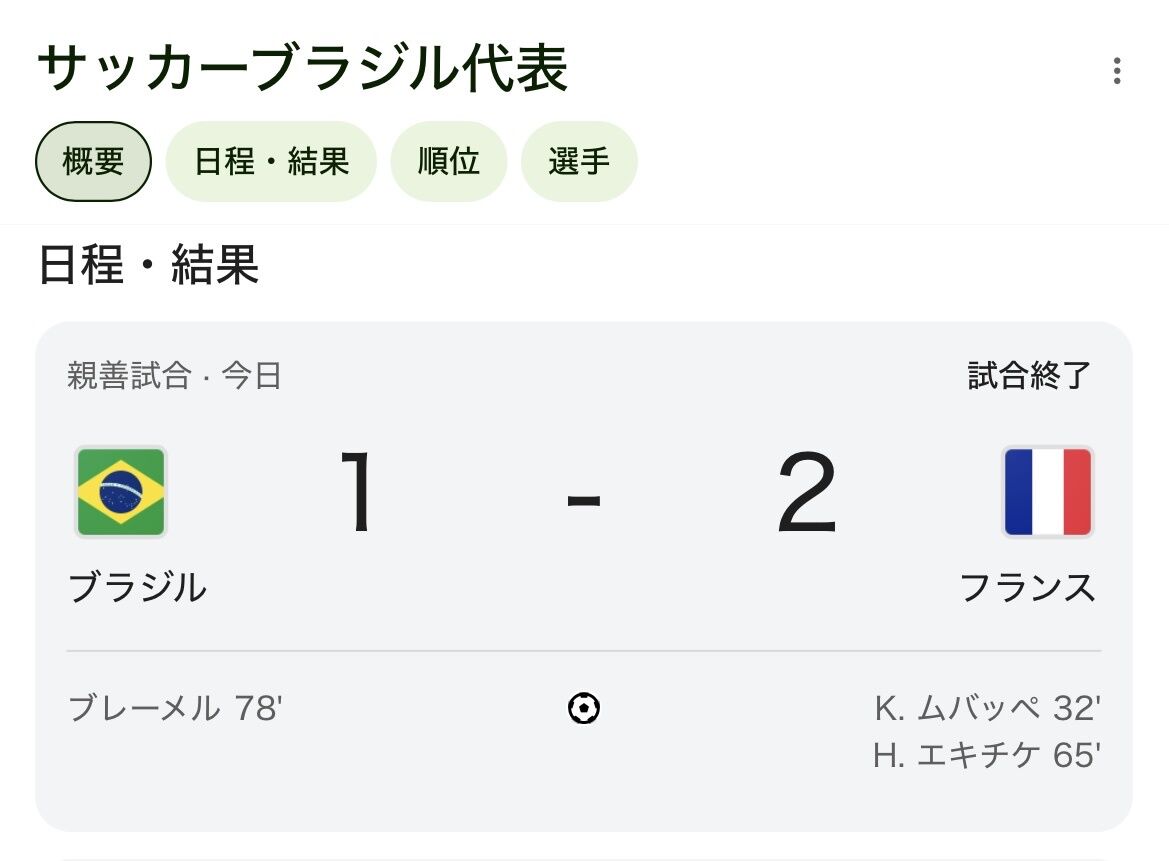Select scorer H. エキチケ 65'

[986, 755]
